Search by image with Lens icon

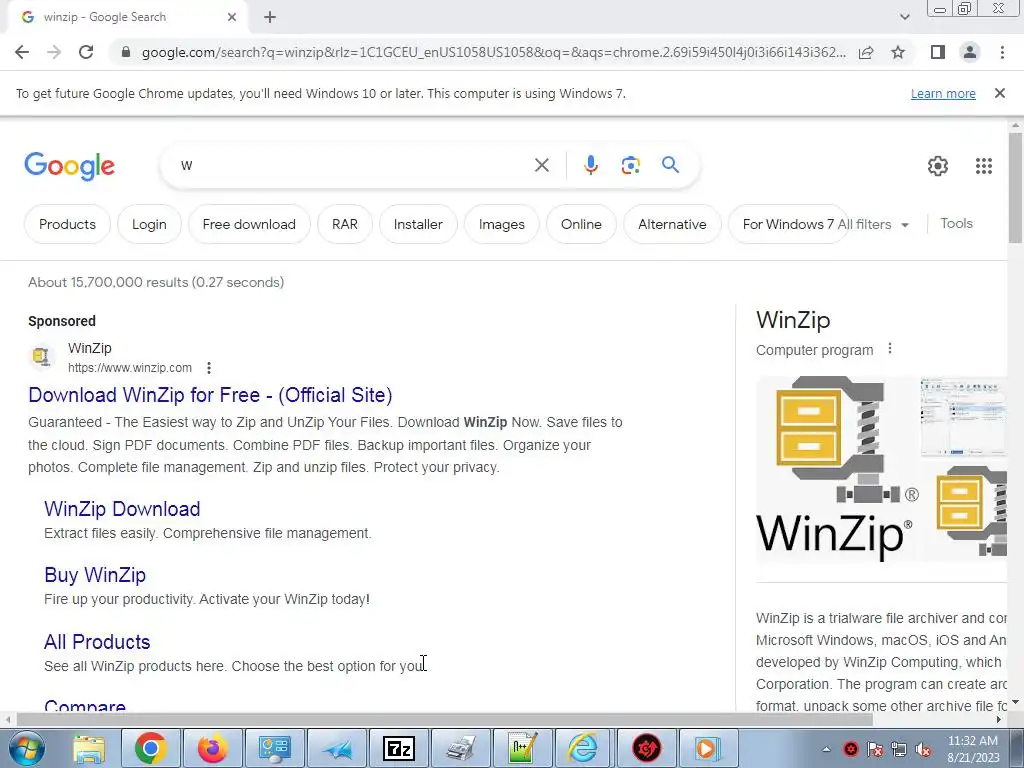pyautogui.click(x=630, y=165)
